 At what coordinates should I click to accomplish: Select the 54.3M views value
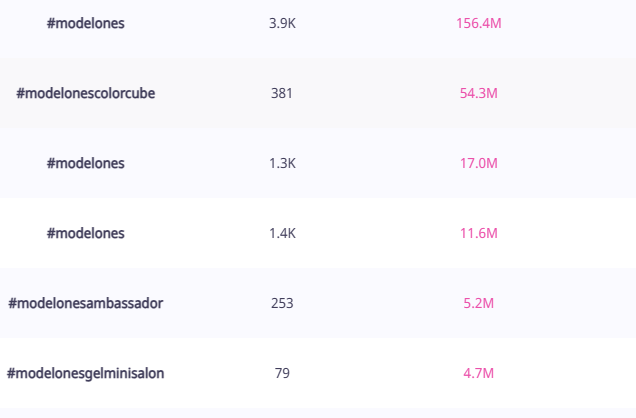pos(478,93)
